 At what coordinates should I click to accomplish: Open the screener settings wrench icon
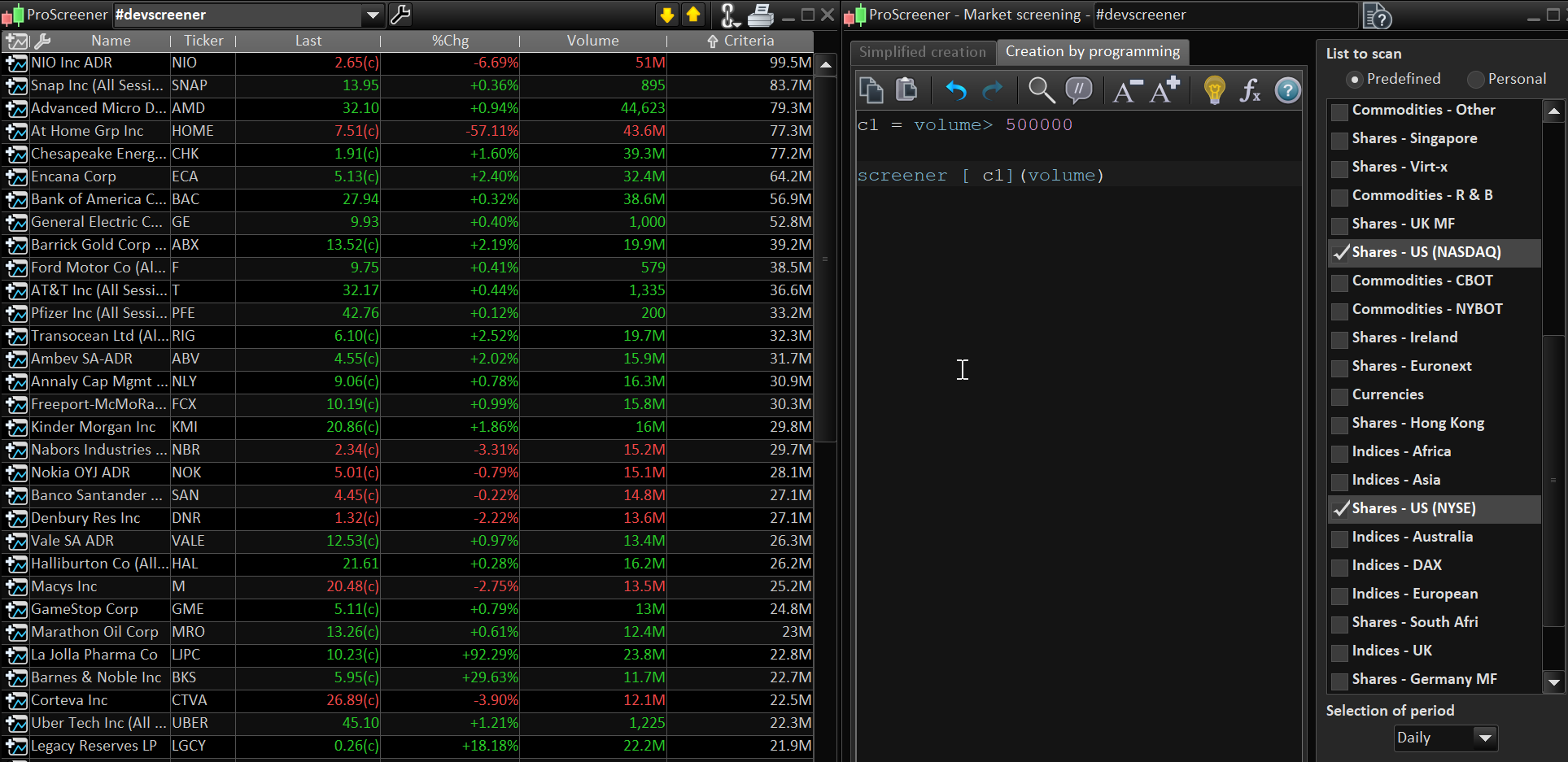(x=400, y=15)
